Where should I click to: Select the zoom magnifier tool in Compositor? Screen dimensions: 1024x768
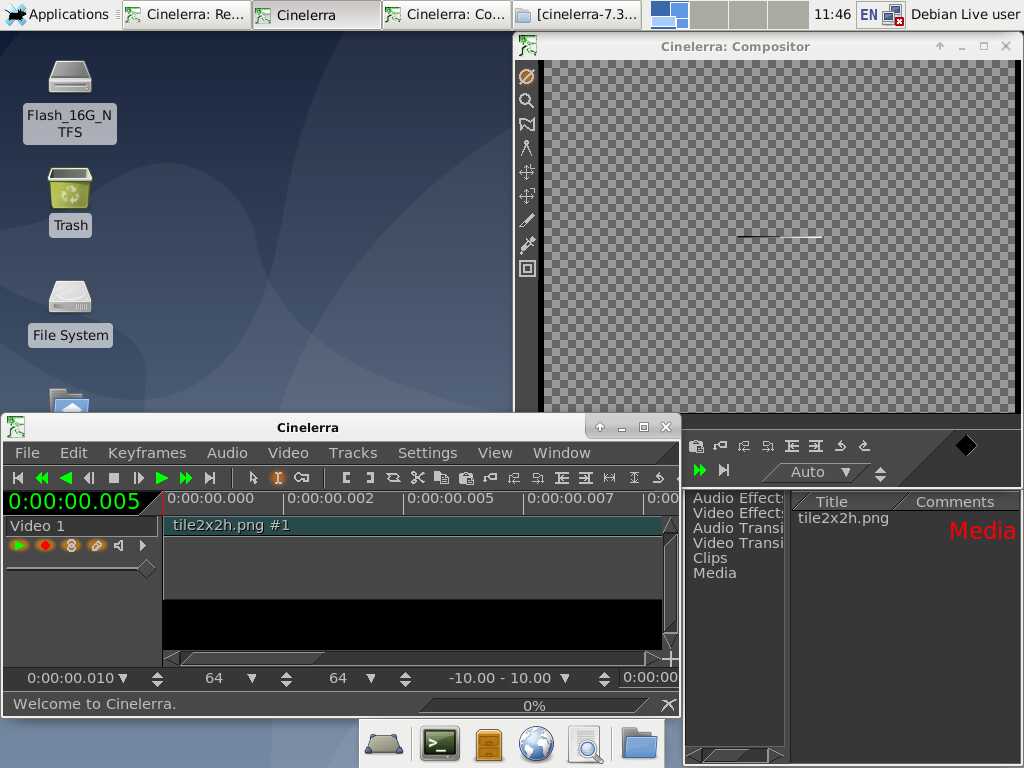click(x=527, y=100)
